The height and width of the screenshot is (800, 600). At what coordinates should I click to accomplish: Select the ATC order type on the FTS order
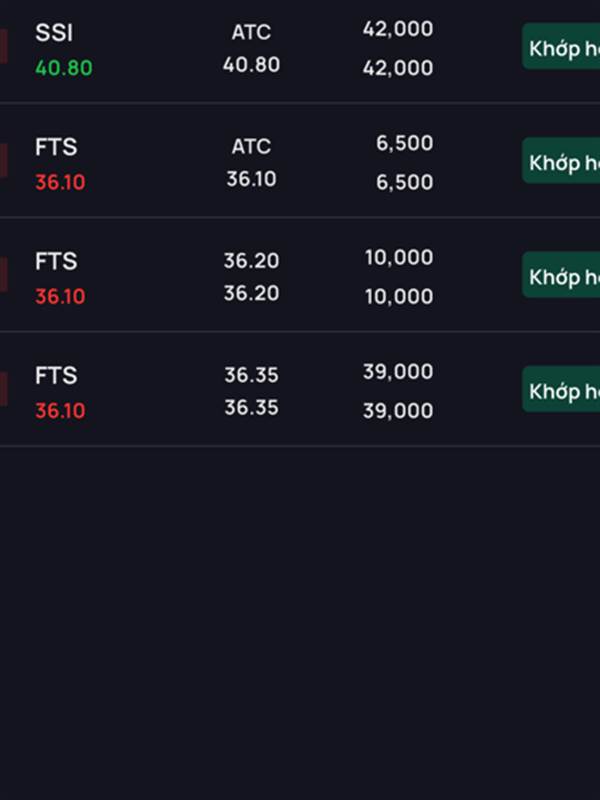tap(251, 147)
